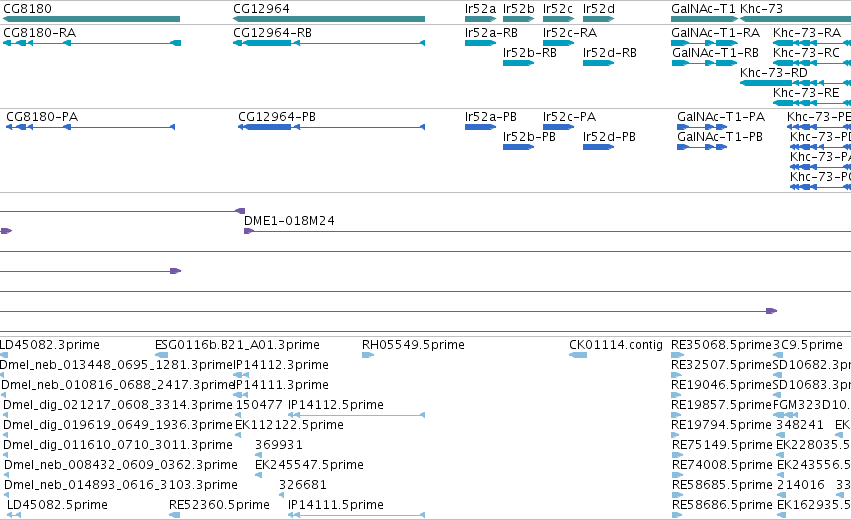Click the Dmel_neb_010816_0688_2417.3prime label
Image resolution: width=851 pixels, height=520 pixels.
pos(117,385)
